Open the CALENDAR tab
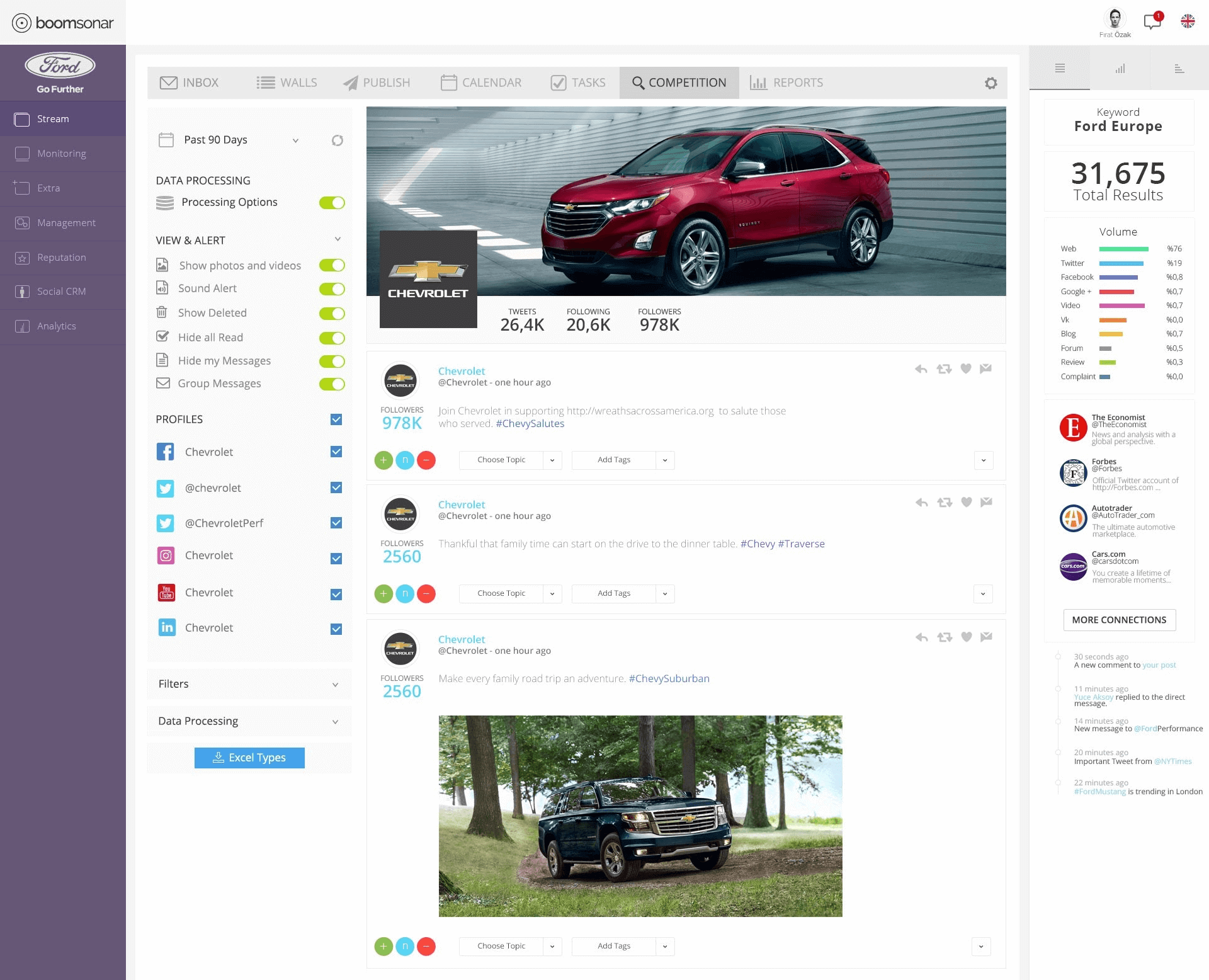The height and width of the screenshot is (980, 1209). [481, 83]
